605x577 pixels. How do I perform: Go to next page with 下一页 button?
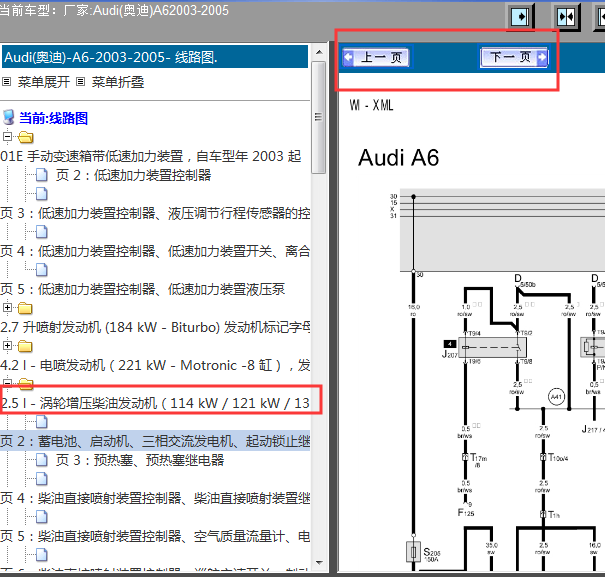[x=514, y=57]
